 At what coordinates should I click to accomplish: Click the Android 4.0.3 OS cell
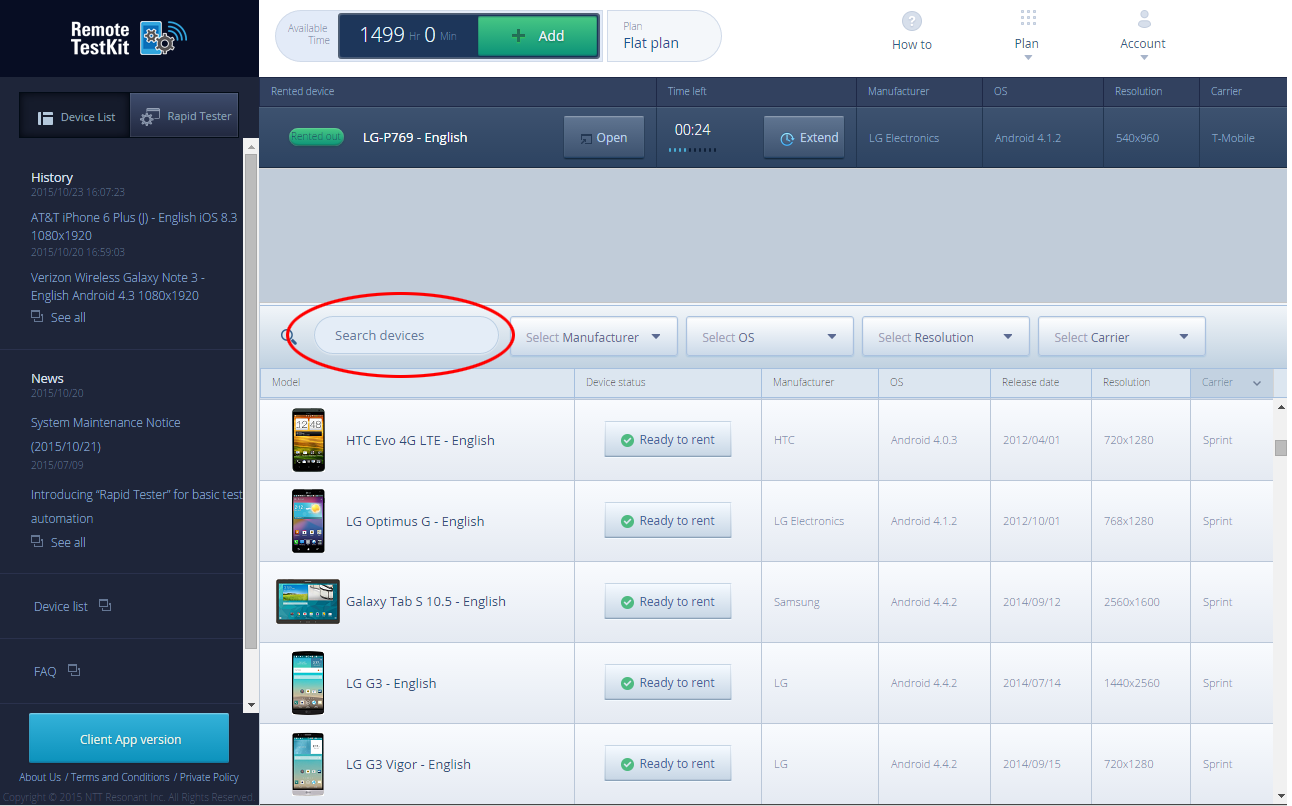coord(924,441)
